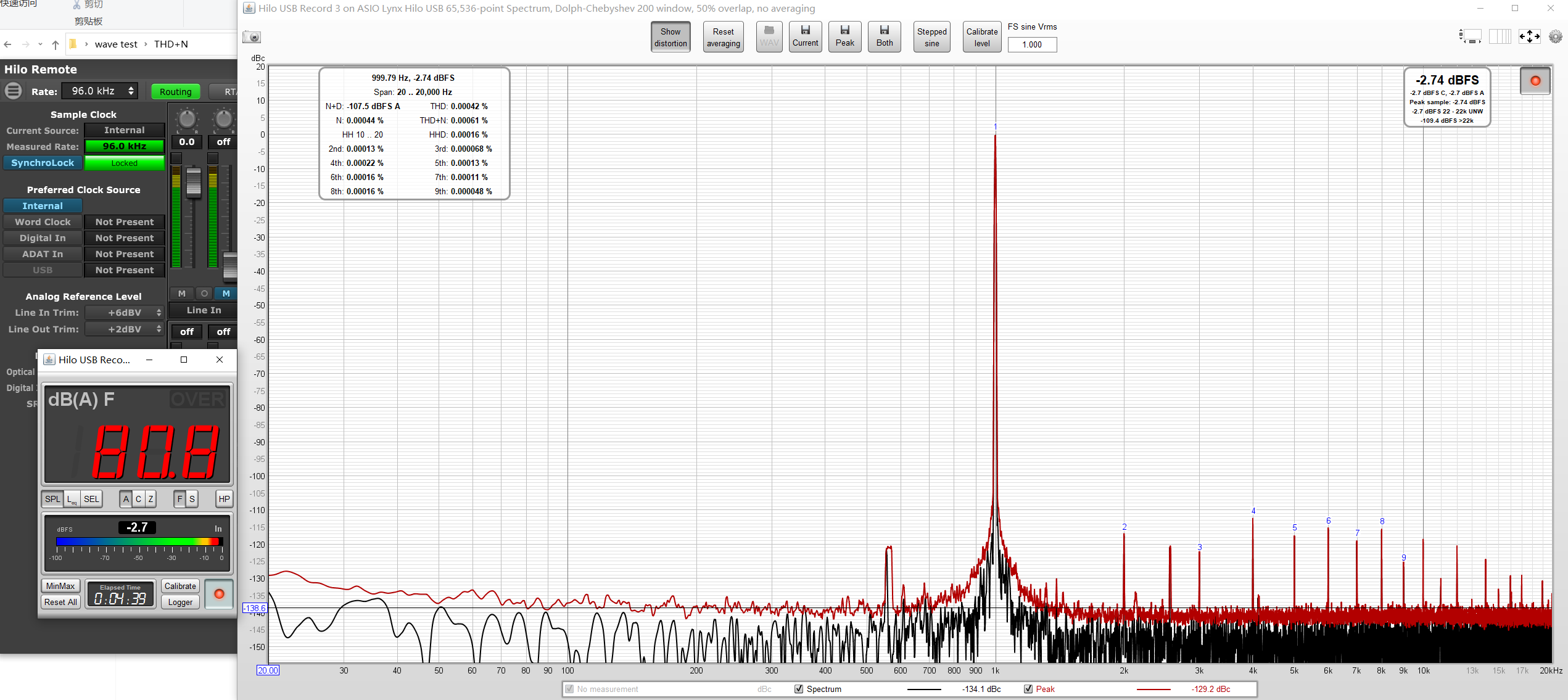Image resolution: width=1568 pixels, height=700 pixels.
Task: Open the sample Rate 96.0 kHz dropdown
Action: pos(101,91)
